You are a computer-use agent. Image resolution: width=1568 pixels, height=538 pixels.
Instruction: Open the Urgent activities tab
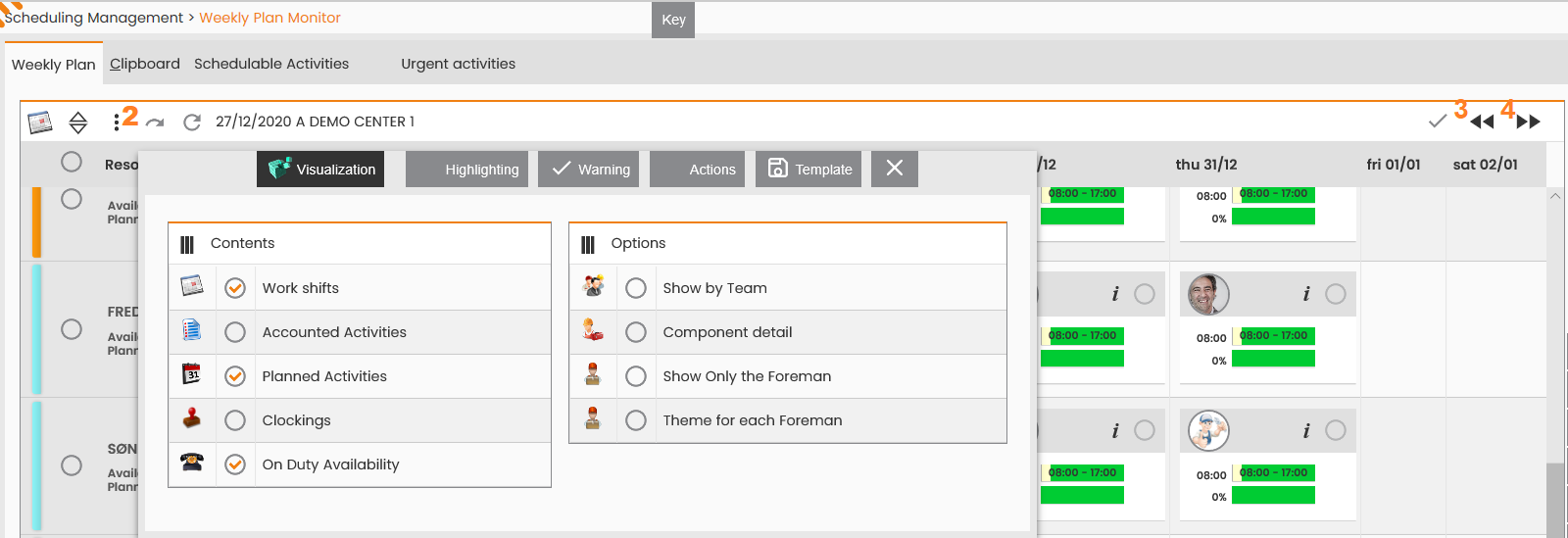[x=458, y=64]
